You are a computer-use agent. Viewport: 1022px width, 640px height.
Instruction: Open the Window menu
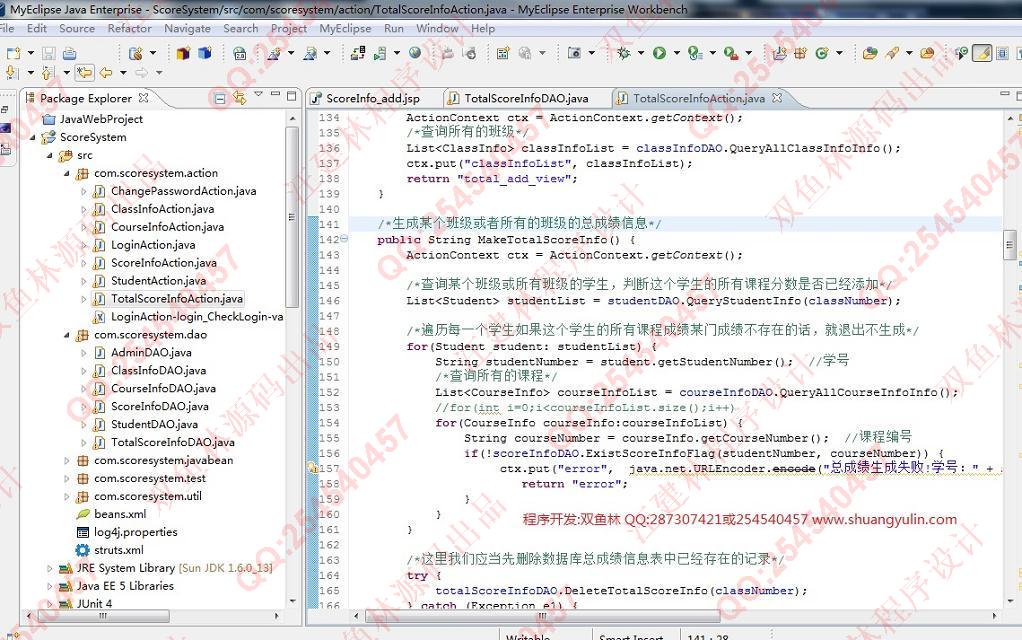(x=437, y=29)
